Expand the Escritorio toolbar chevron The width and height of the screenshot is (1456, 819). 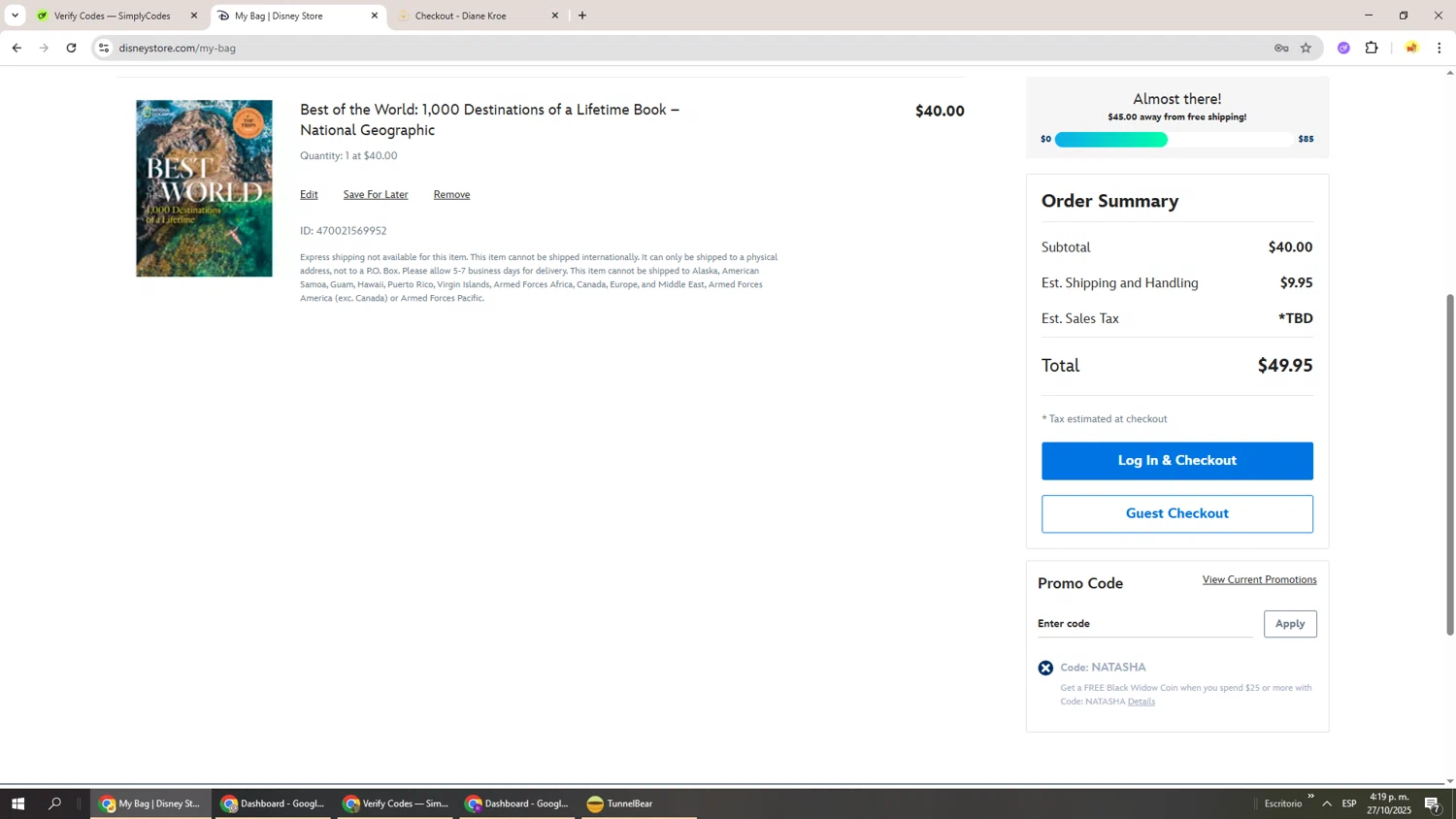pos(1310,797)
